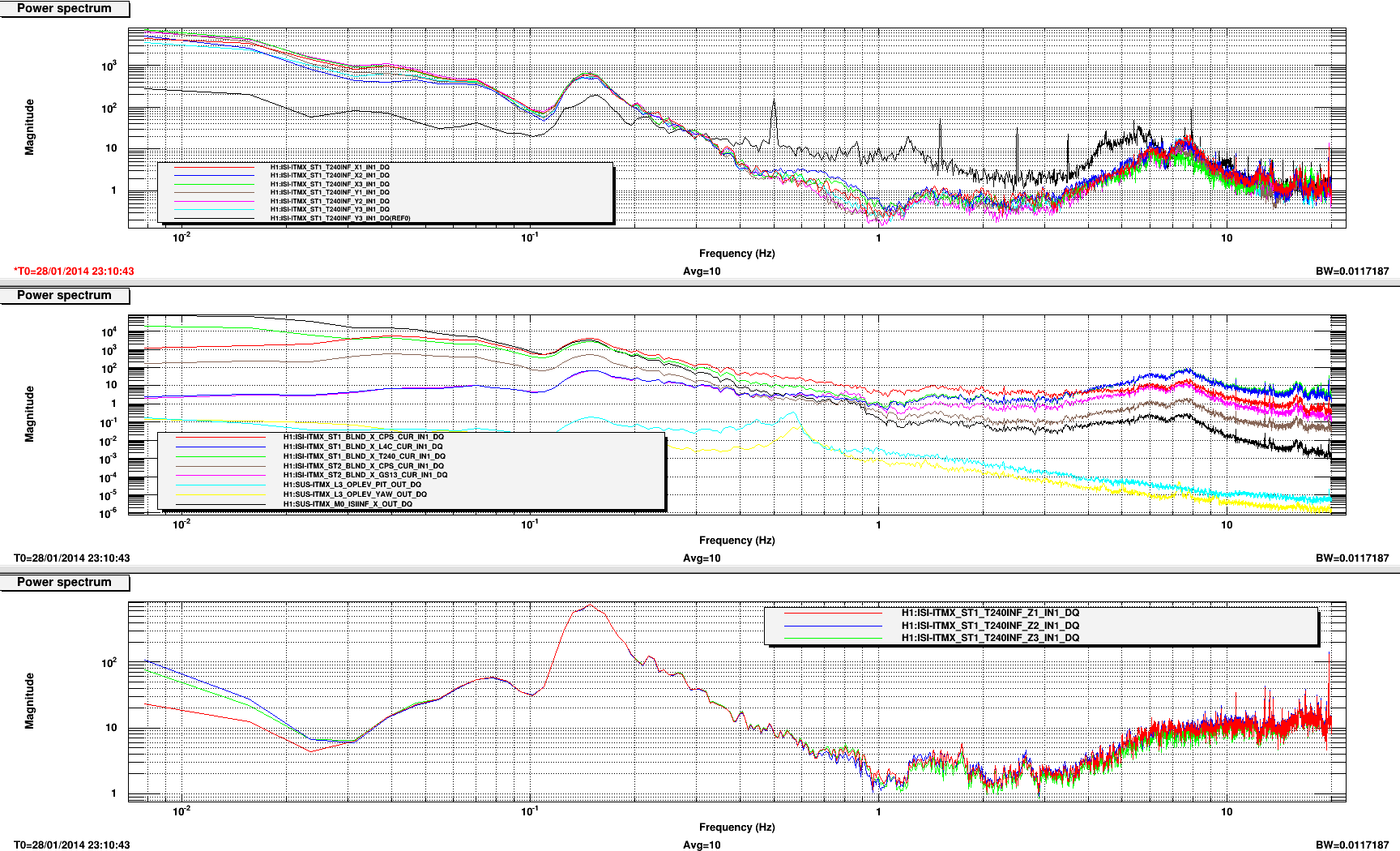The image size is (1400, 851).
Task: Select the ST2_BLND_X_GS13_CUR legend label
Action: 365,475
